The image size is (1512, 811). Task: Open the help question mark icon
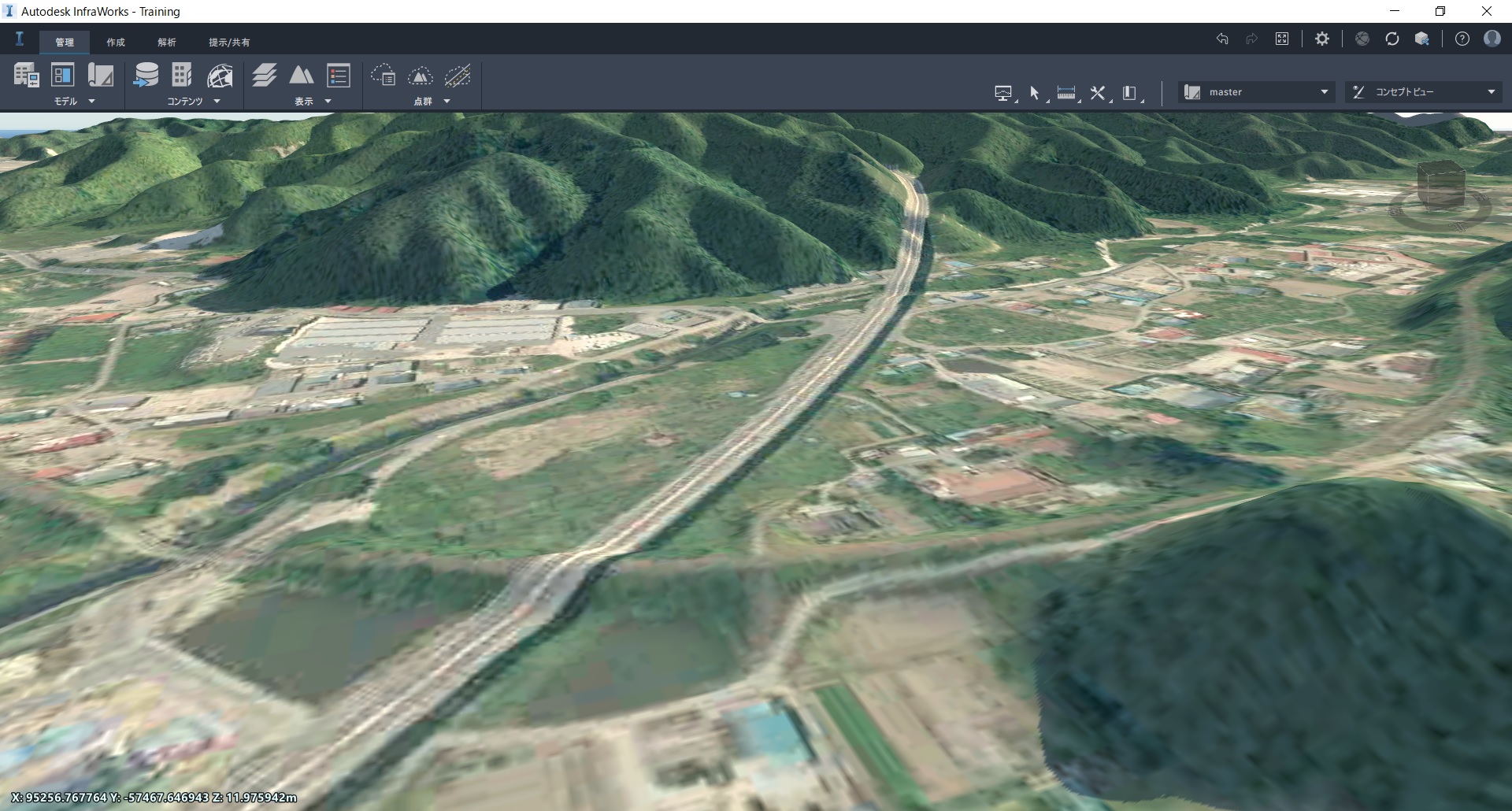pos(1462,39)
